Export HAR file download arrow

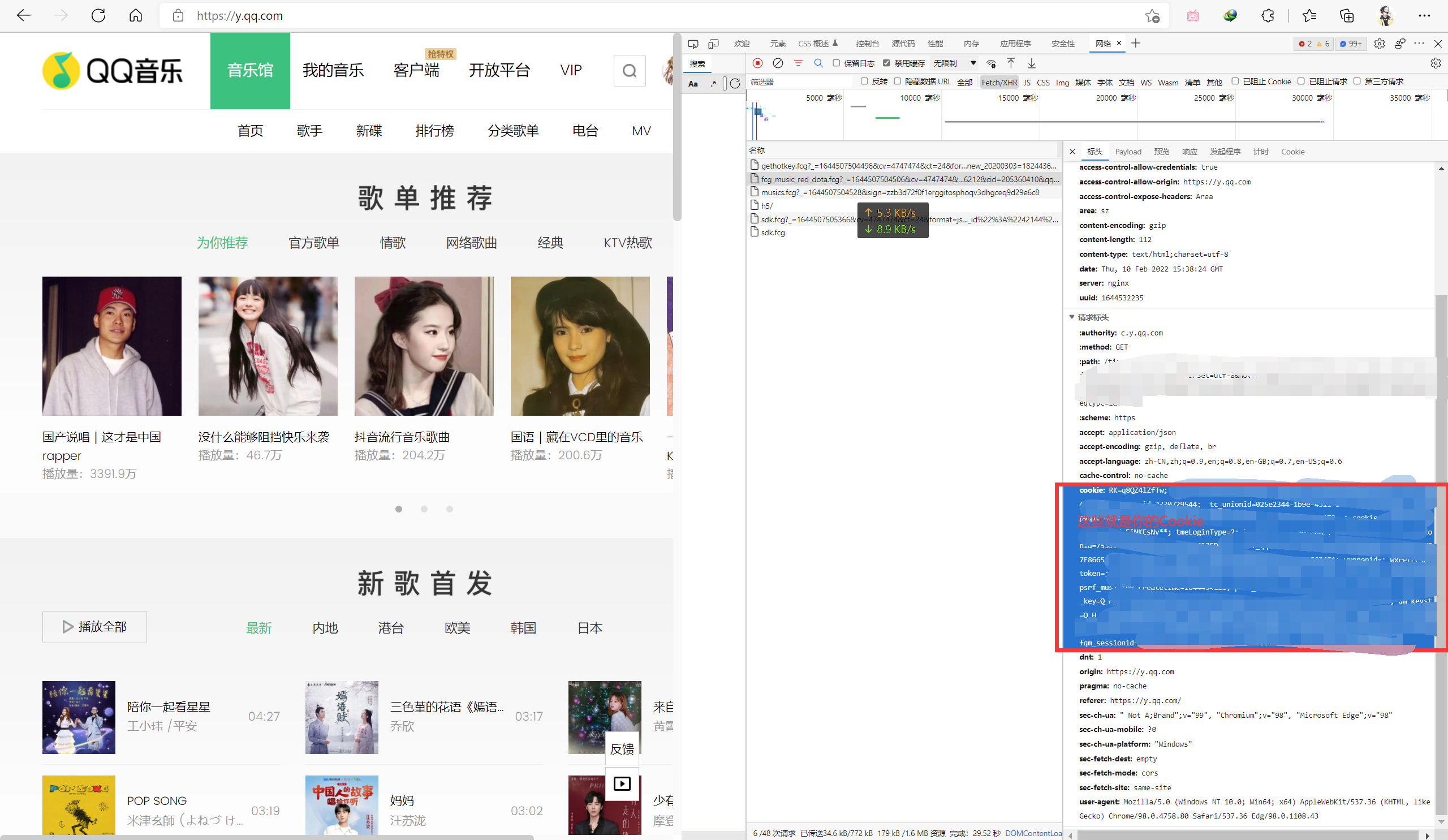(x=1031, y=63)
